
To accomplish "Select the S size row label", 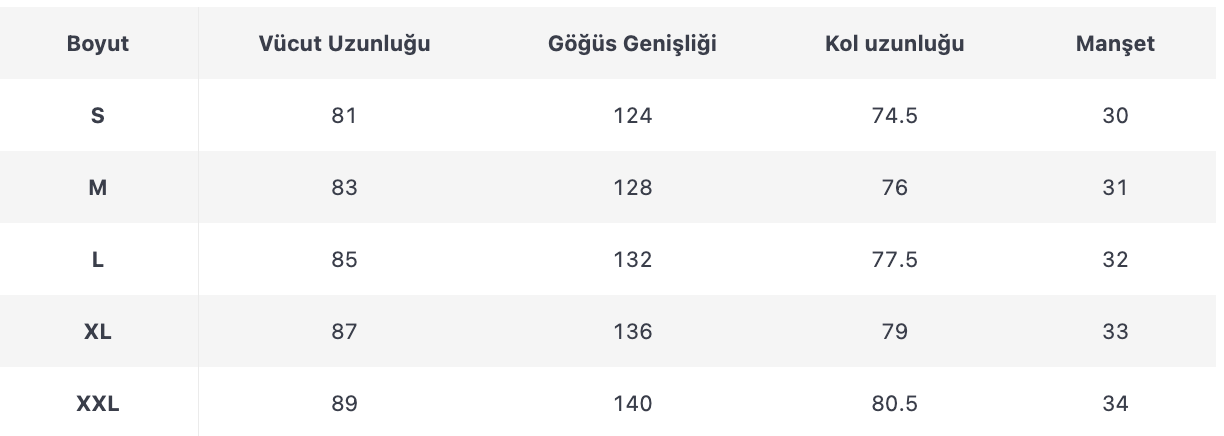I will (98, 116).
